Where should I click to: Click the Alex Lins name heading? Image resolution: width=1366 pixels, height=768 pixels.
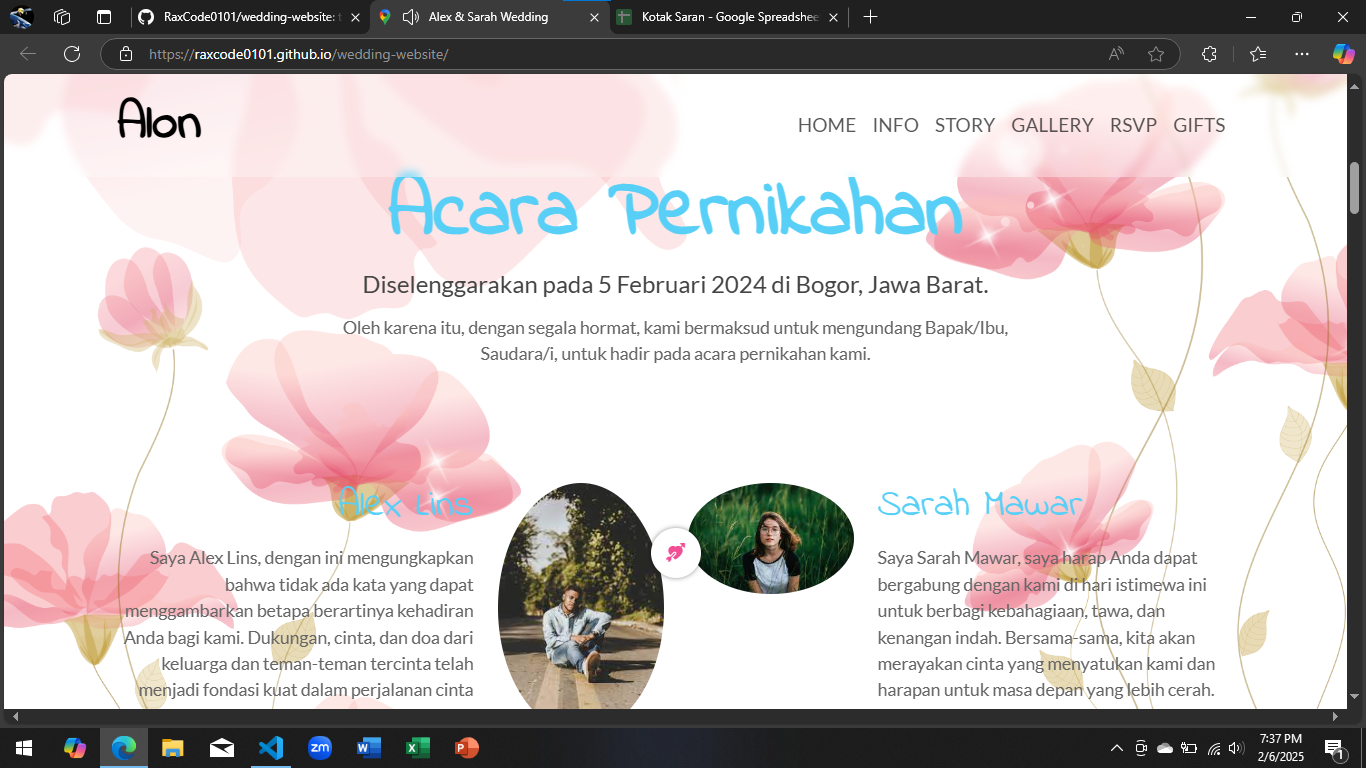[x=405, y=504]
